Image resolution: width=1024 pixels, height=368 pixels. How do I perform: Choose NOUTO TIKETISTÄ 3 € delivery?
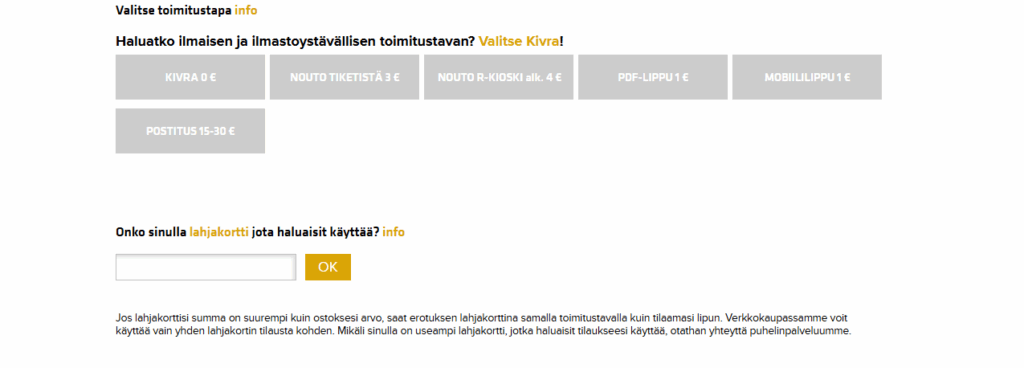point(344,77)
